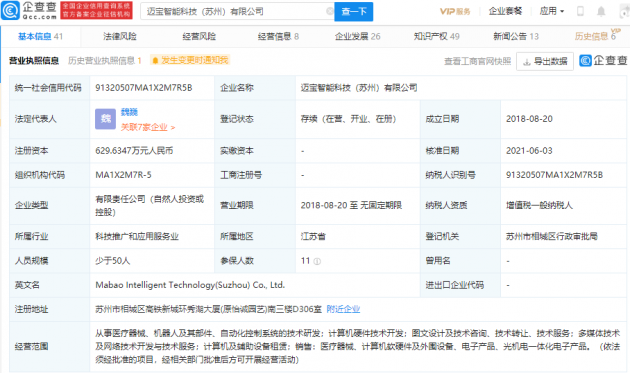Clear the search box with the X icon
The height and width of the screenshot is (373, 630).
pyautogui.click(x=329, y=11)
